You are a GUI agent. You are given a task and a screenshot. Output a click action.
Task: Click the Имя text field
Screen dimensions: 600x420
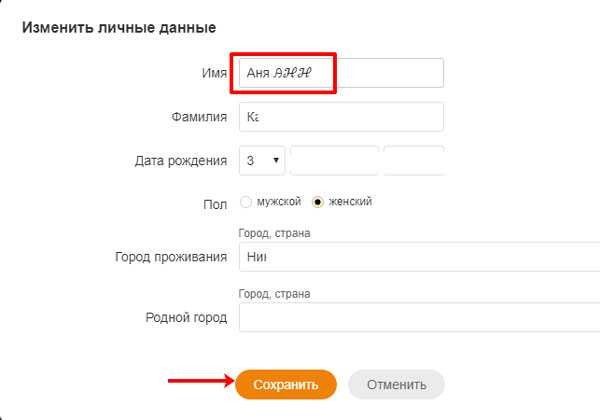tap(341, 73)
